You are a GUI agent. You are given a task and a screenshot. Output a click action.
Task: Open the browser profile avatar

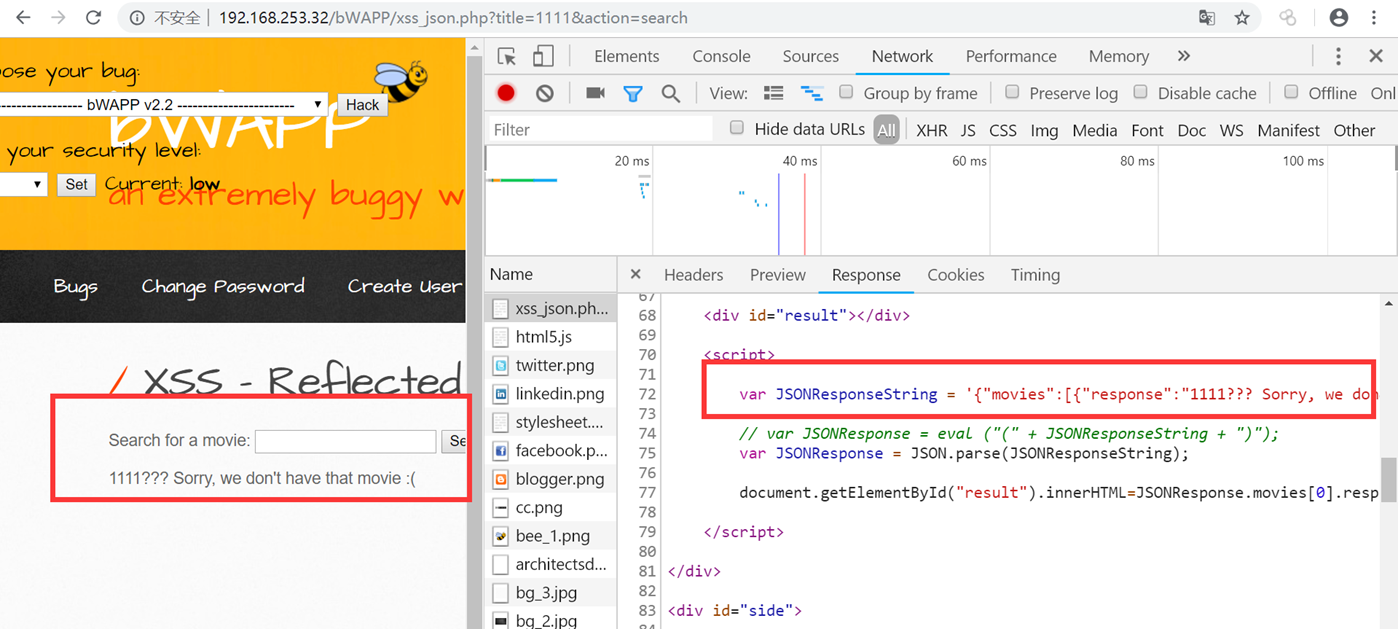pyautogui.click(x=1338, y=18)
